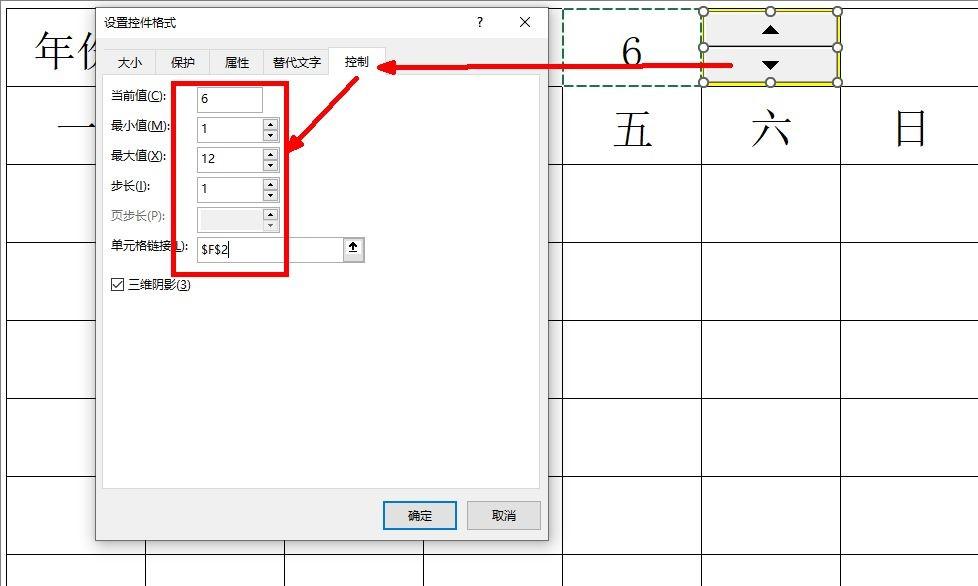Increase 最大值 with the up arrow
The image size is (978, 586).
271,154
